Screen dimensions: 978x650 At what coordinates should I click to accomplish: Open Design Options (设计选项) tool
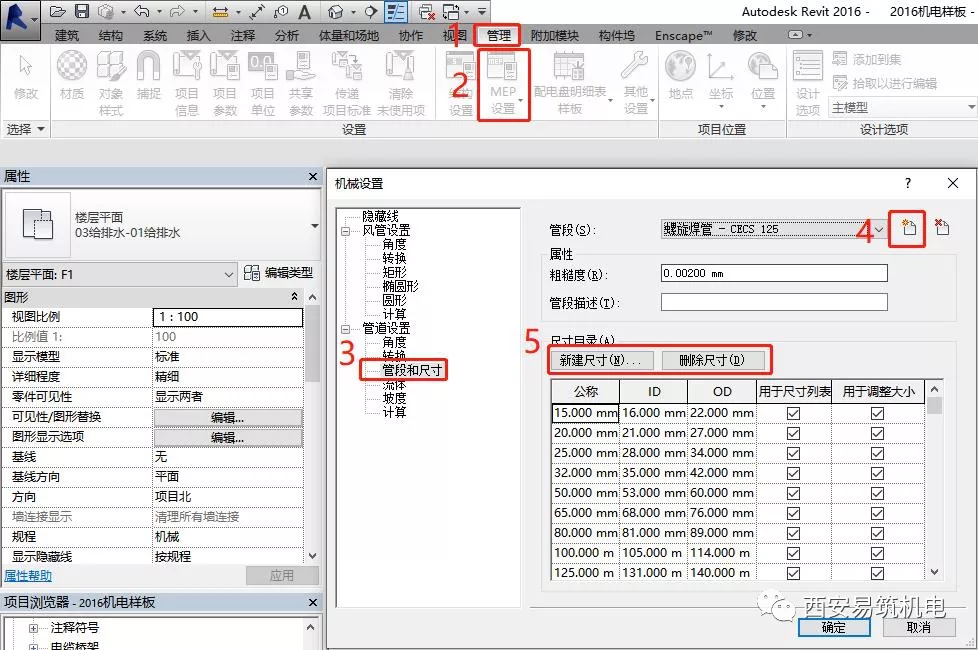pyautogui.click(x=808, y=84)
